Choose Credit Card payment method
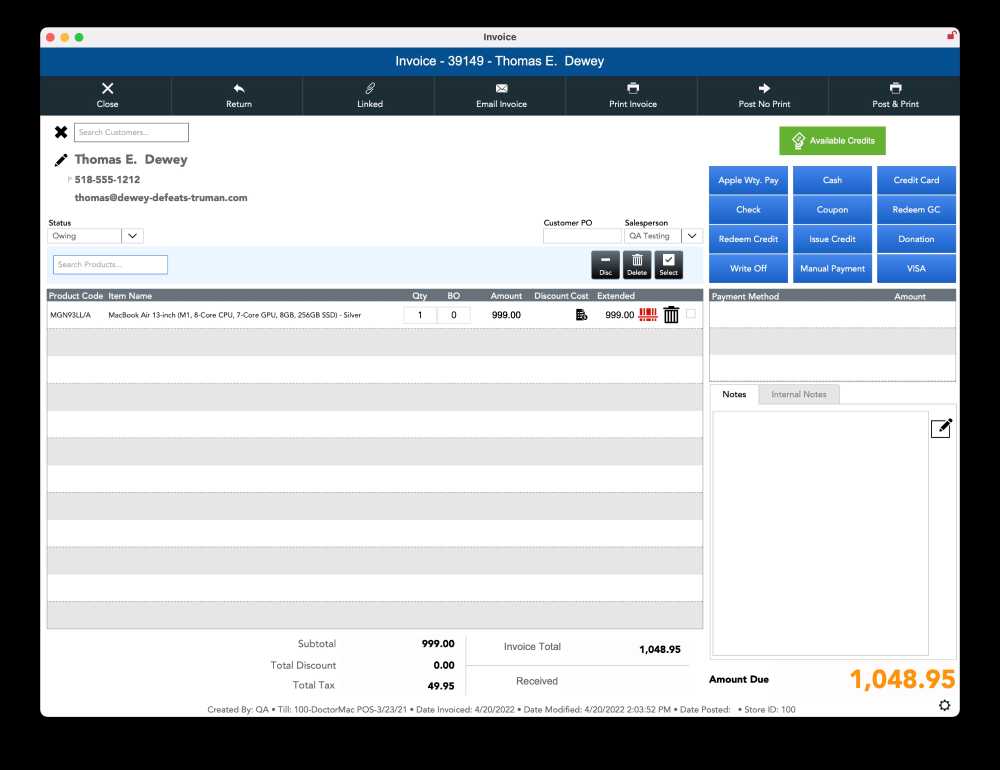The width and height of the screenshot is (1000, 770). pos(916,181)
